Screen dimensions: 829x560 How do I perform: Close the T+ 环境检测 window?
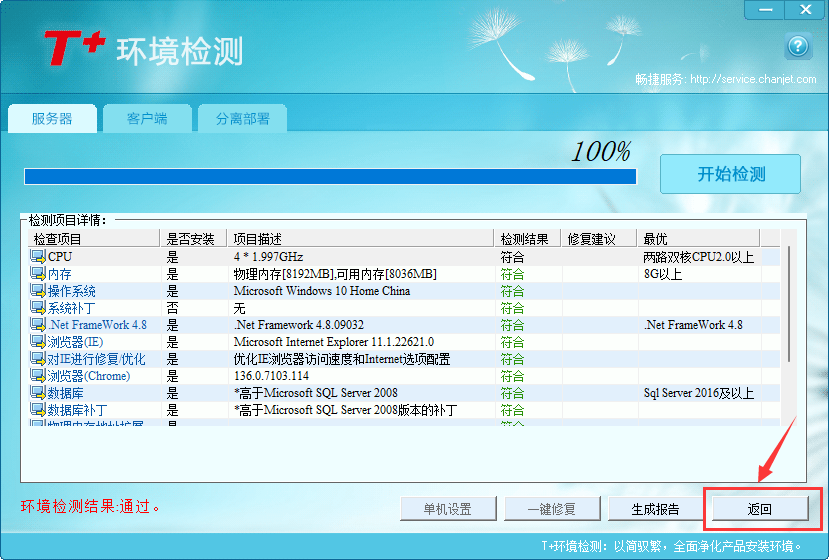click(x=805, y=10)
